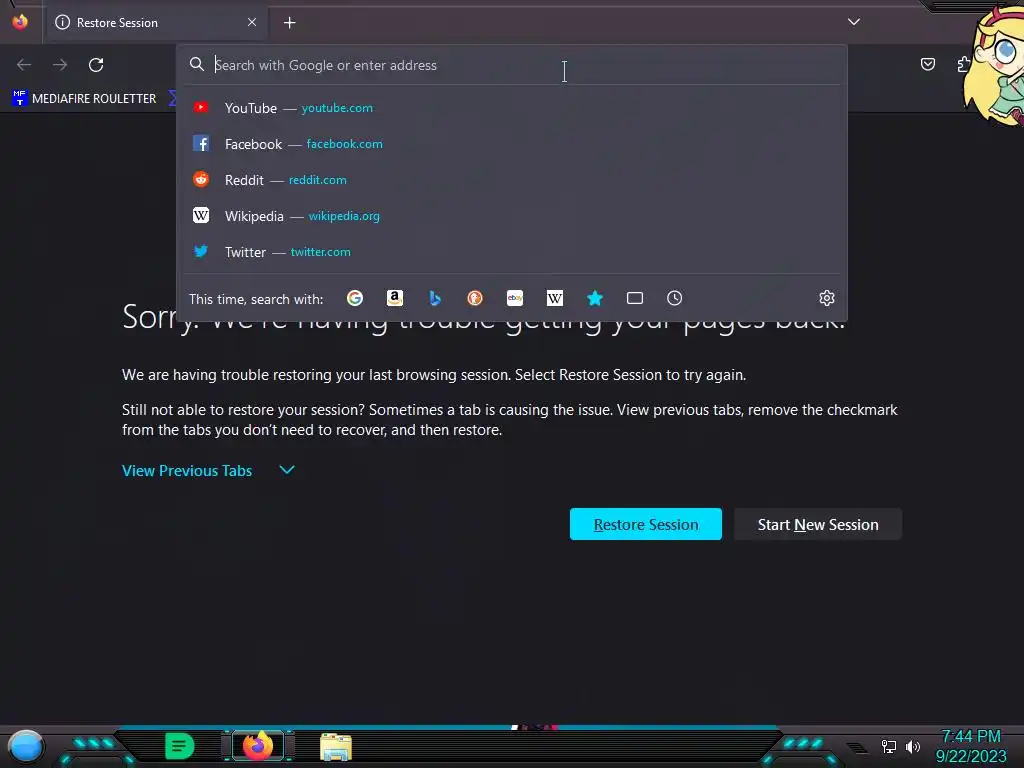
Task: Click the volume speaker tray icon
Action: coord(913,746)
